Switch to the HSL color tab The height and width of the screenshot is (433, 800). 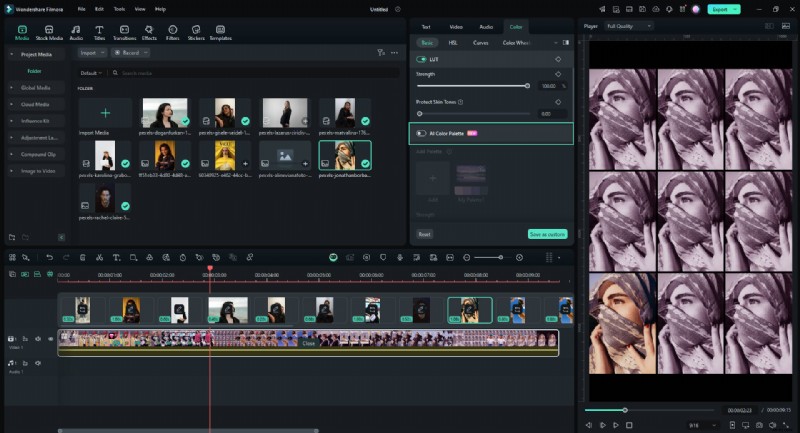click(x=453, y=43)
